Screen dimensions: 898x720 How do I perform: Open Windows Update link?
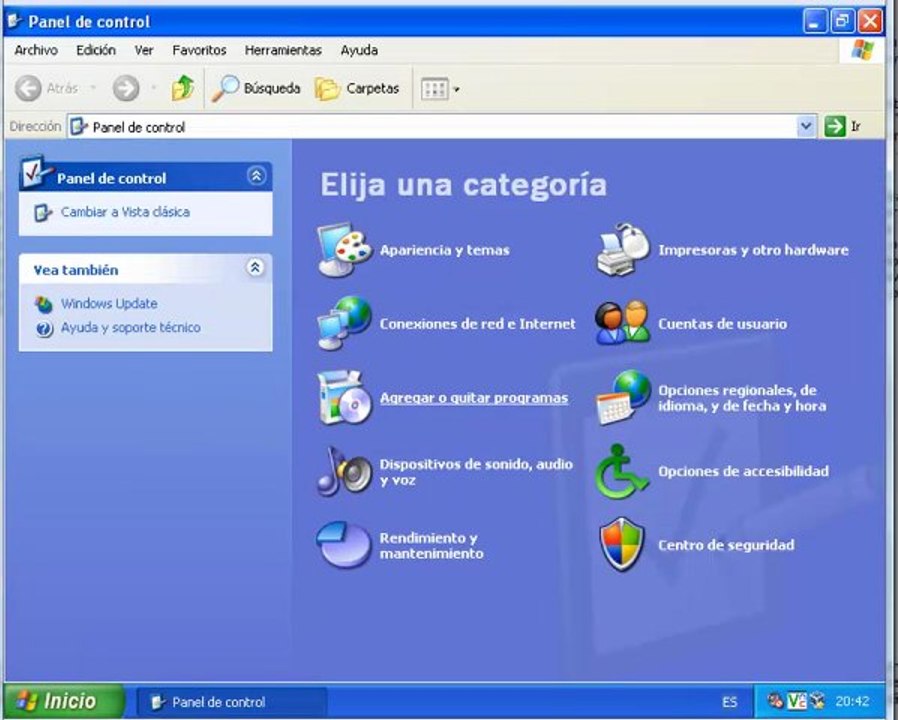pos(109,304)
